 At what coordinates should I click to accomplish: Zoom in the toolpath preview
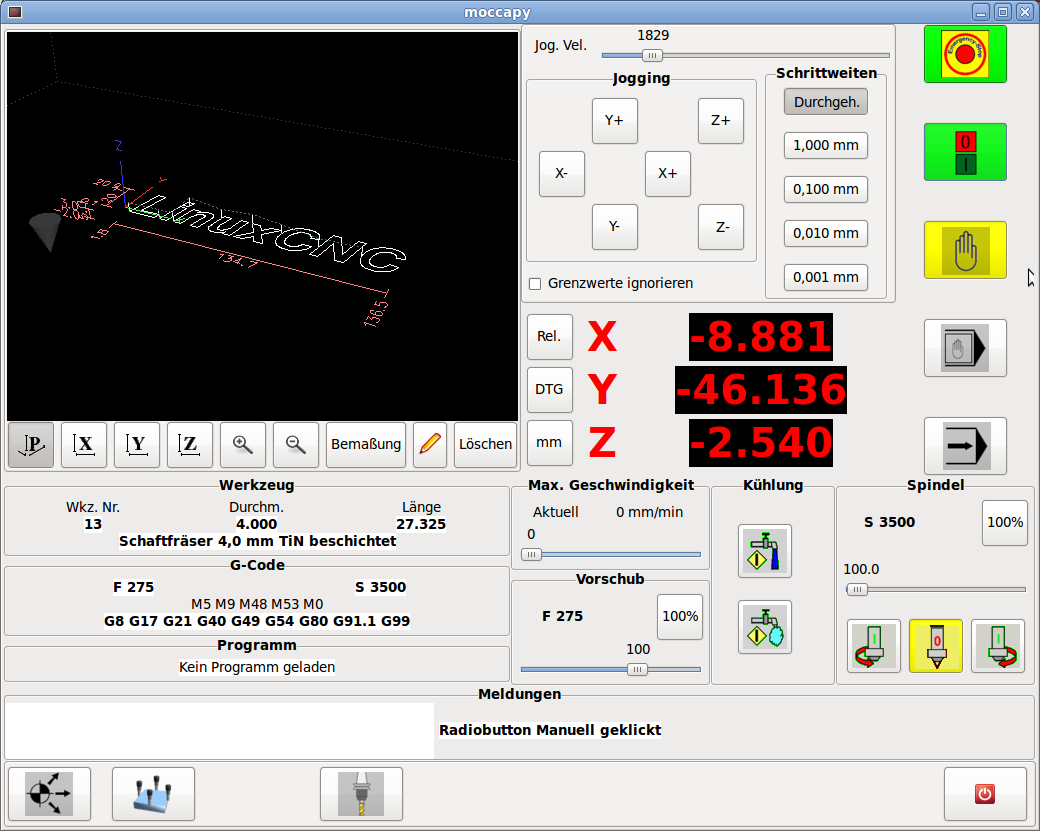243,444
